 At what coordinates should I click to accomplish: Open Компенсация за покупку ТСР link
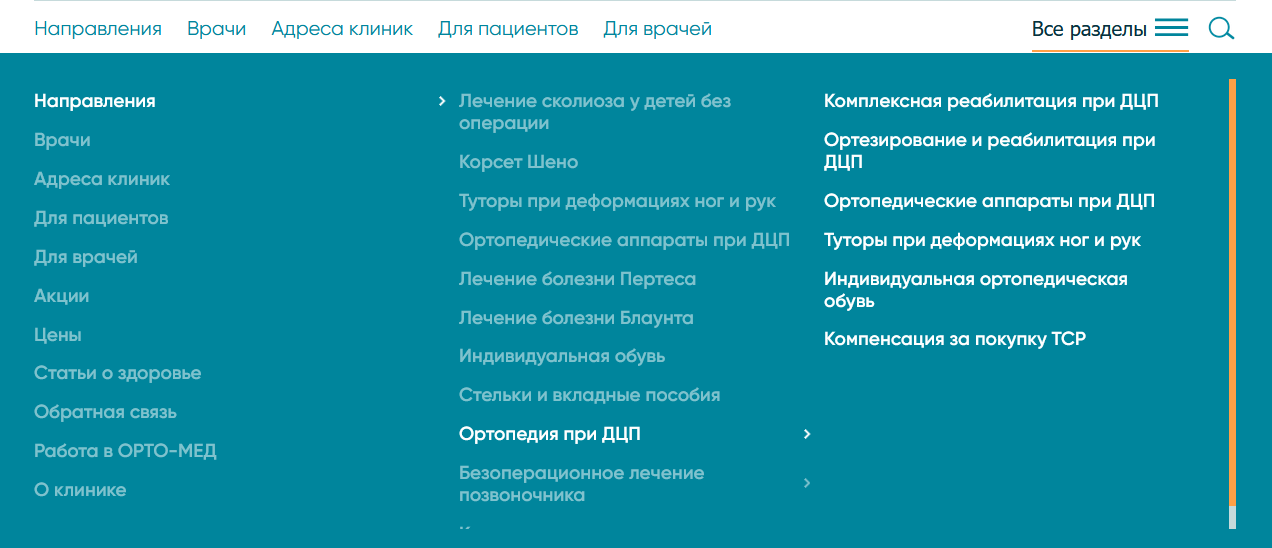[954, 339]
